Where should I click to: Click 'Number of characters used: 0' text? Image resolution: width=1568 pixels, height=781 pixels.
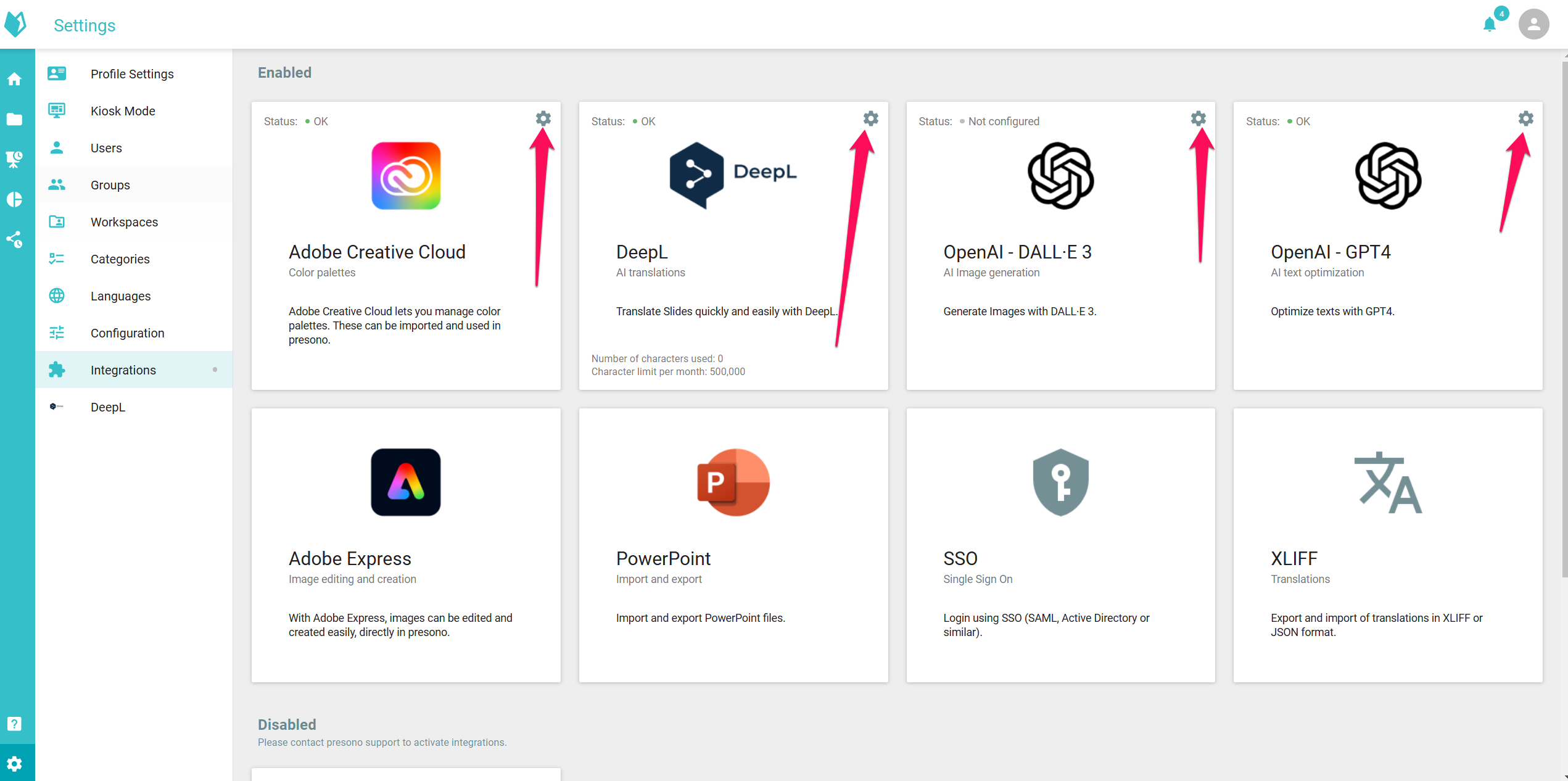(657, 358)
